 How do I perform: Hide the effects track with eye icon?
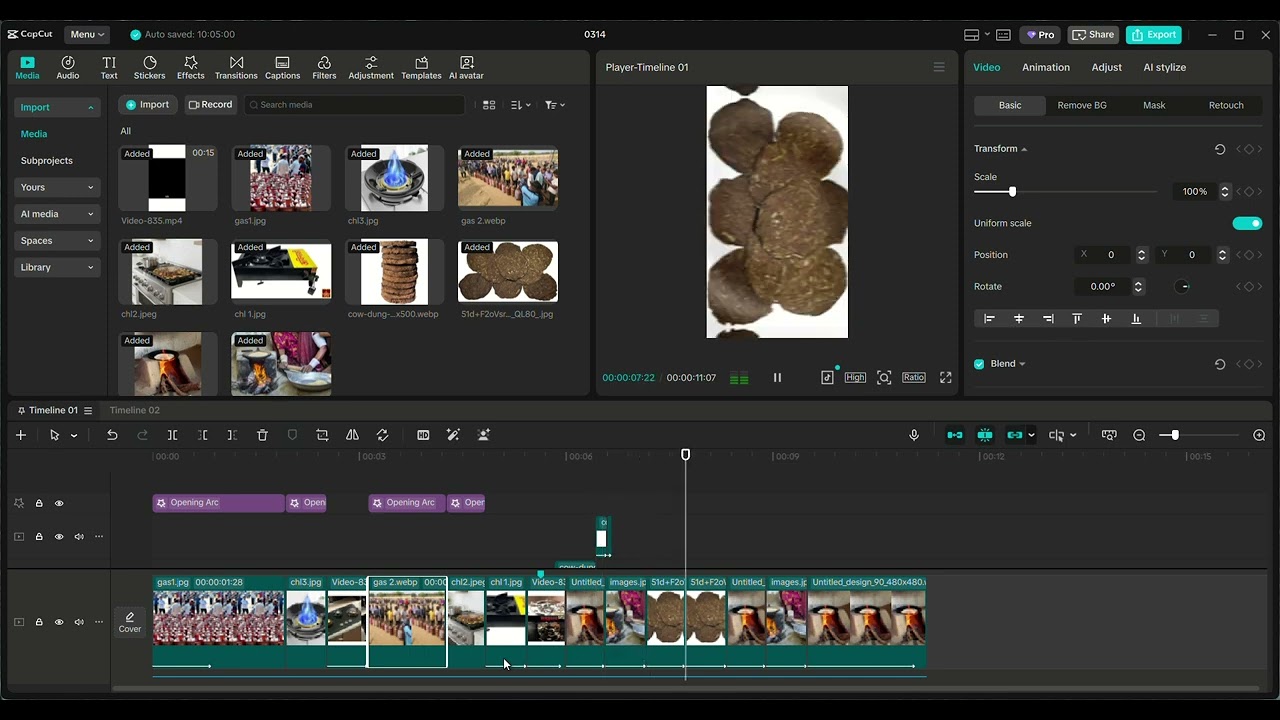[59, 503]
